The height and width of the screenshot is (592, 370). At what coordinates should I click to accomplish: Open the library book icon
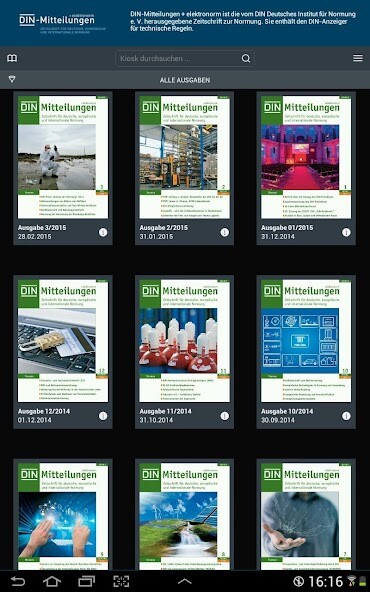pyautogui.click(x=12, y=58)
